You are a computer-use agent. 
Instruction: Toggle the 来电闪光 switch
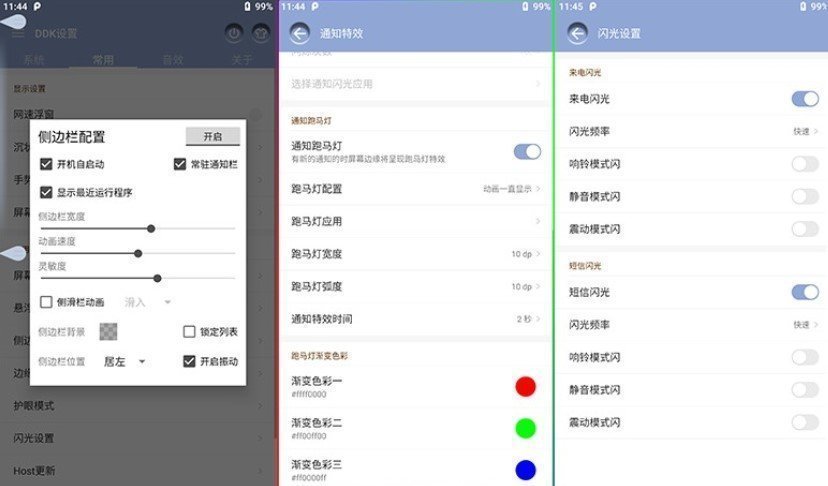coord(805,99)
